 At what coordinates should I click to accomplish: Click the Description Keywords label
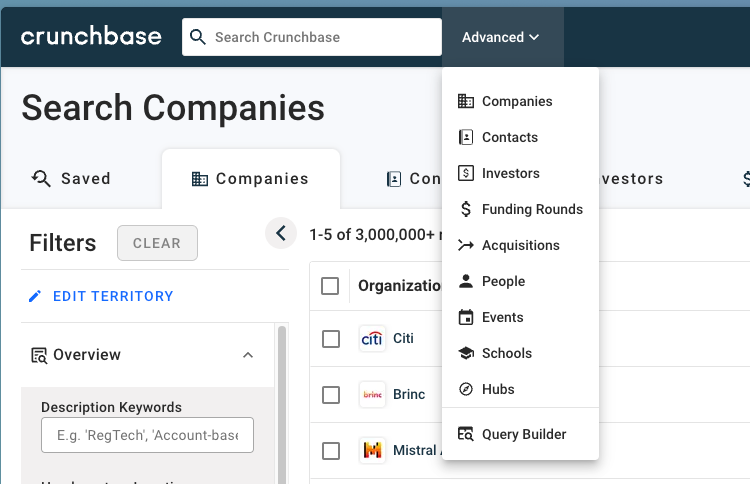pos(111,407)
